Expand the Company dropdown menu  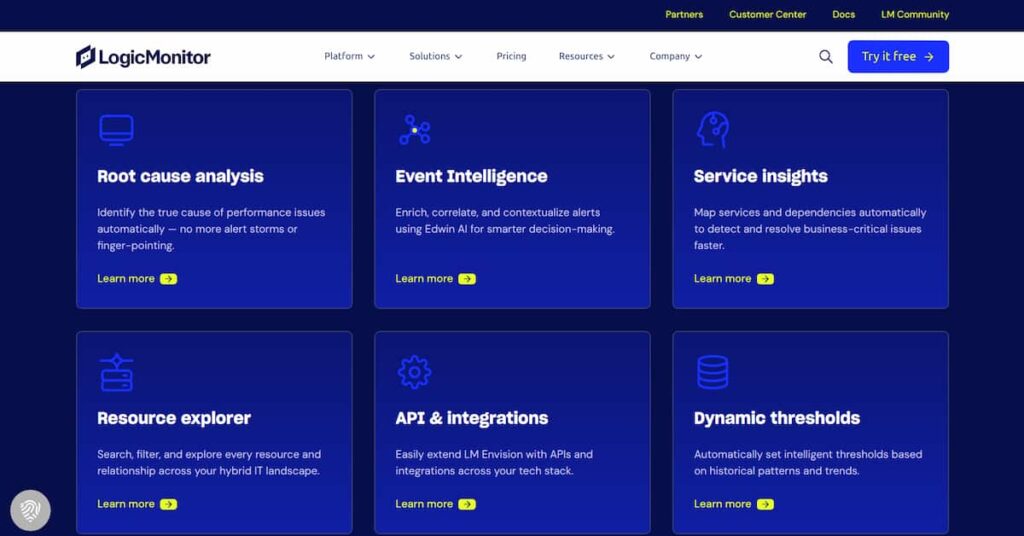coord(675,56)
